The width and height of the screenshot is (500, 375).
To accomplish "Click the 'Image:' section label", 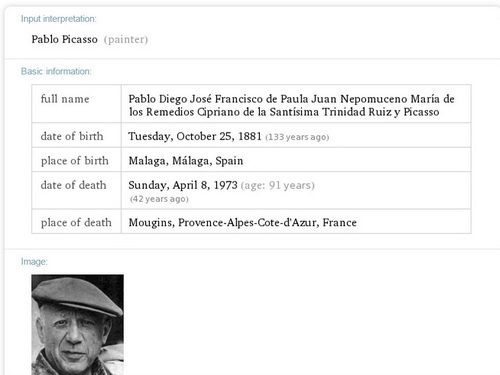I will [x=34, y=262].
